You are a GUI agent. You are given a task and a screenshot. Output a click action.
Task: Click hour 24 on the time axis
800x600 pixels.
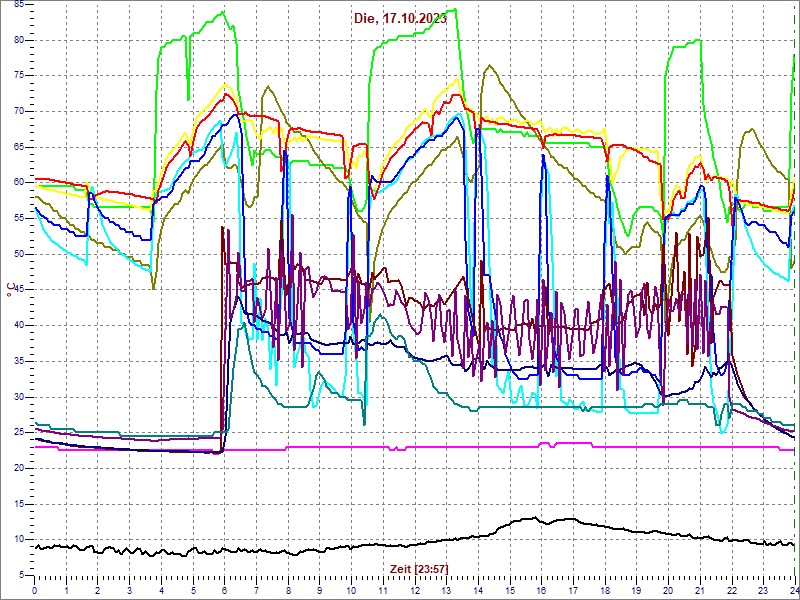(x=793, y=590)
